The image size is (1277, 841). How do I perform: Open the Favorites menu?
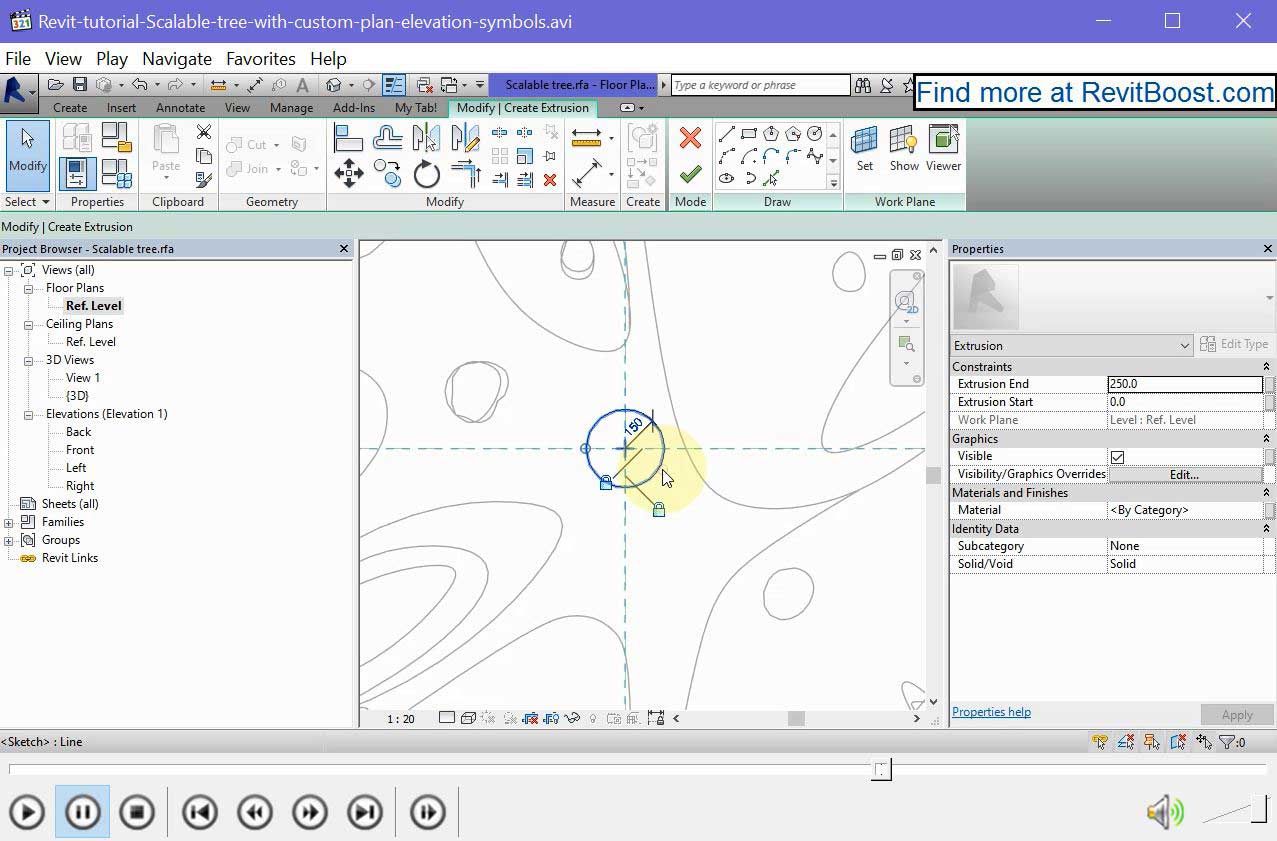[x=261, y=59]
